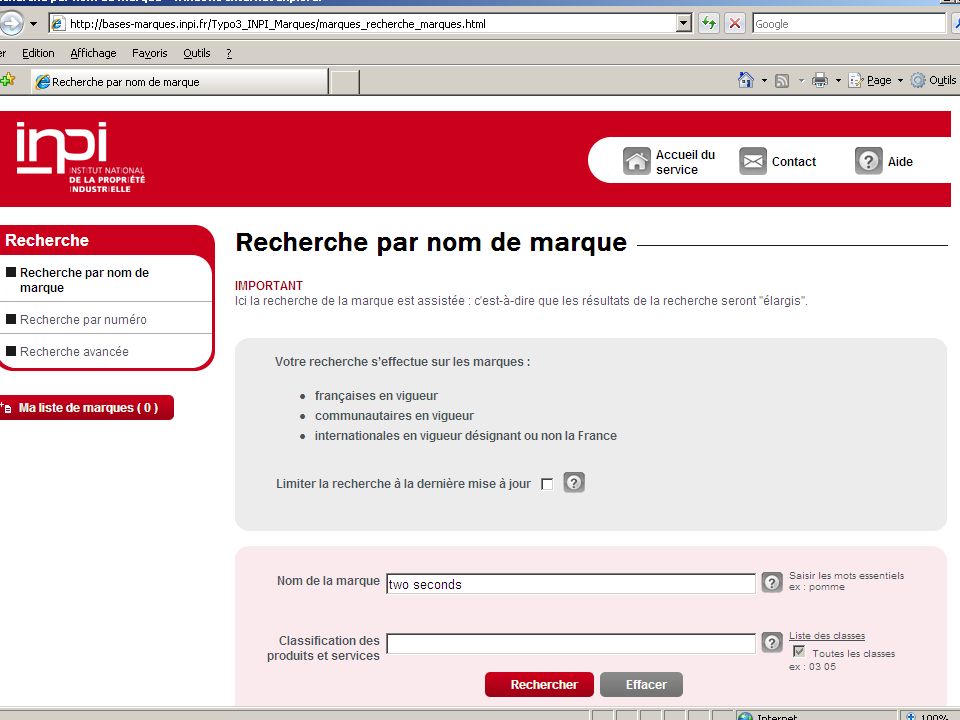Click the Print toolbar icon
Screen dimensions: 960x720
[x=819, y=80]
